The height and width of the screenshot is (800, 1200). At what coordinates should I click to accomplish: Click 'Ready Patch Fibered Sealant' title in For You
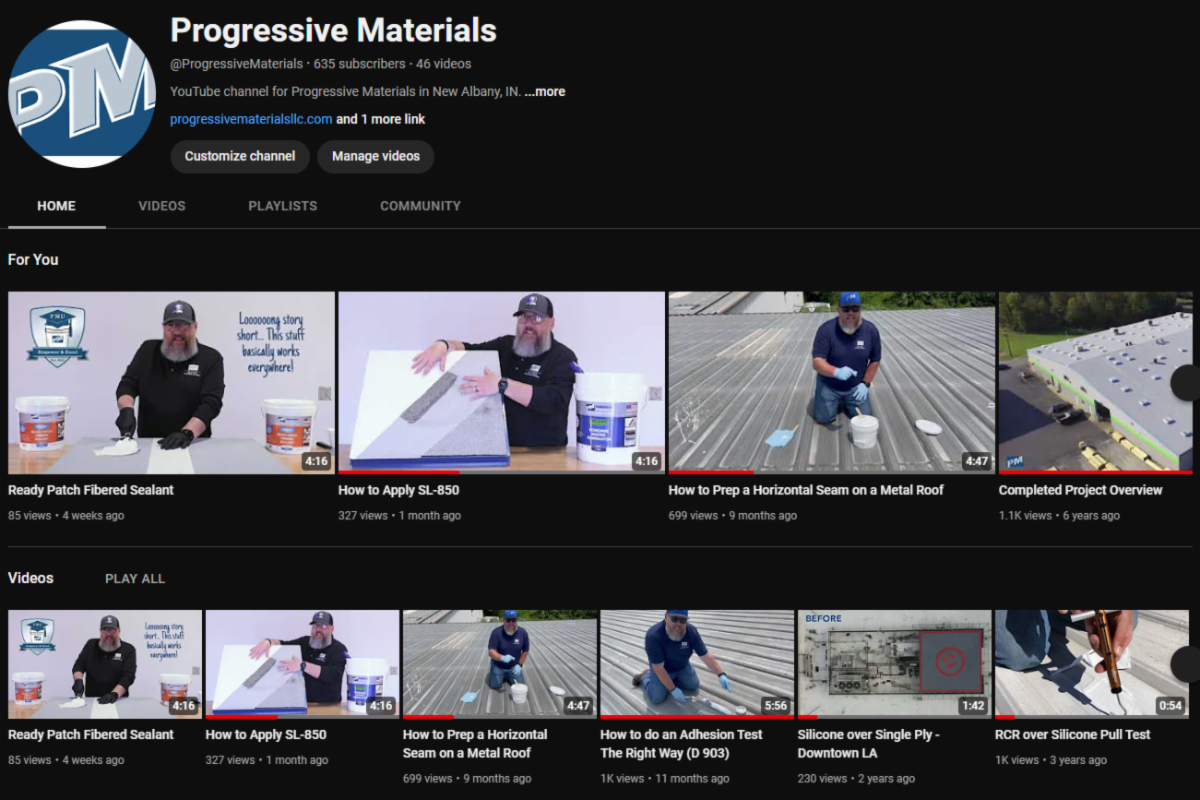click(91, 490)
